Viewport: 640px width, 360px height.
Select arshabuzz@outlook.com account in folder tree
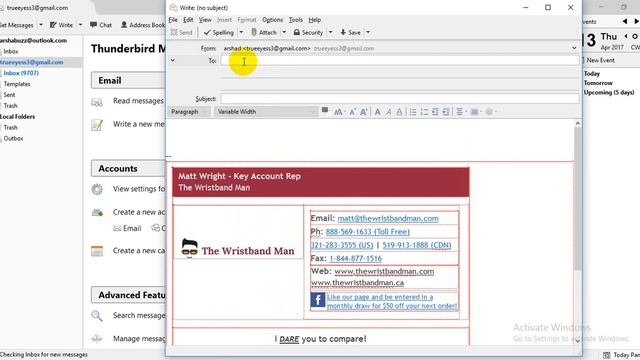coord(33,40)
